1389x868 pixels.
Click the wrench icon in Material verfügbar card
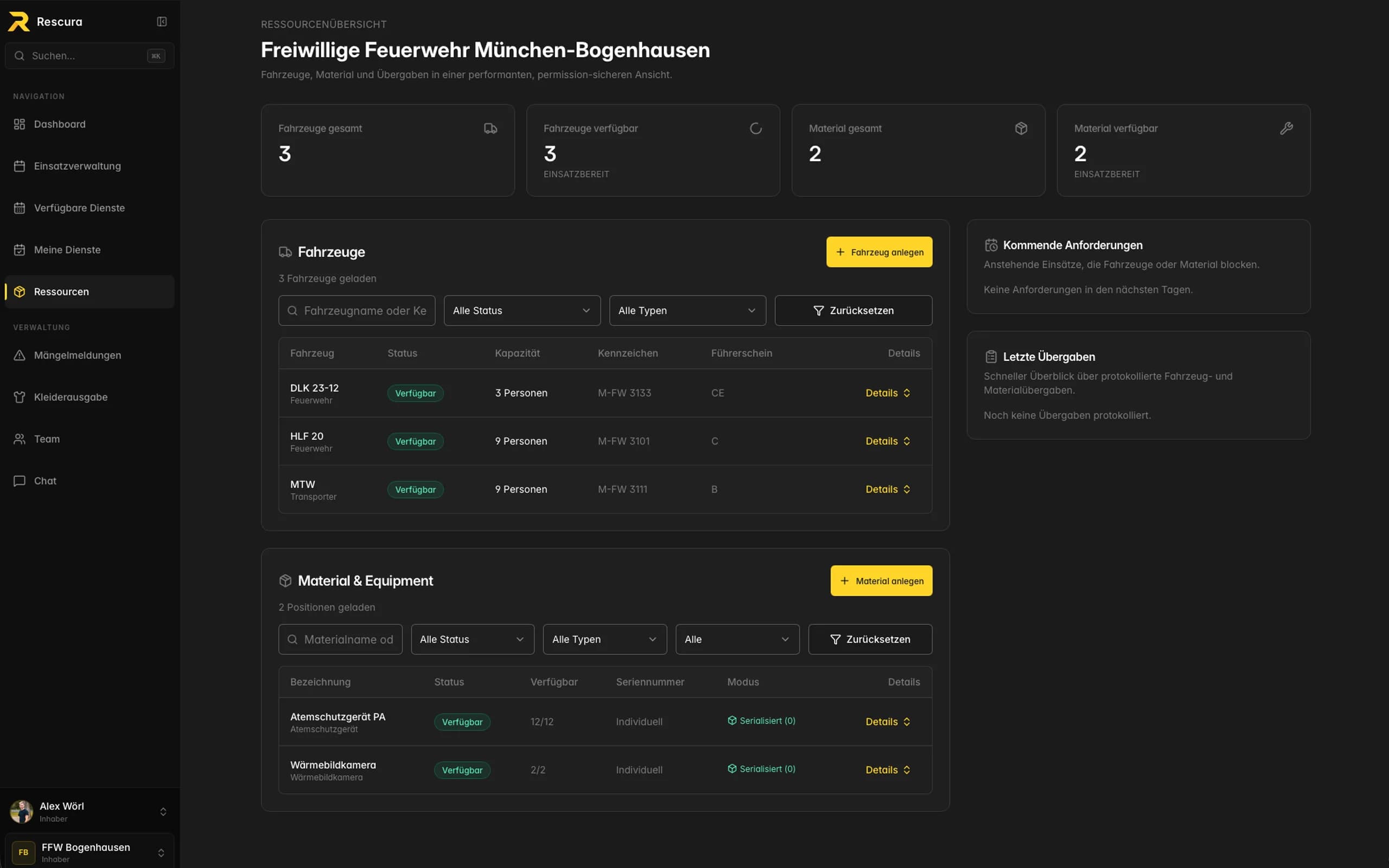tap(1286, 129)
